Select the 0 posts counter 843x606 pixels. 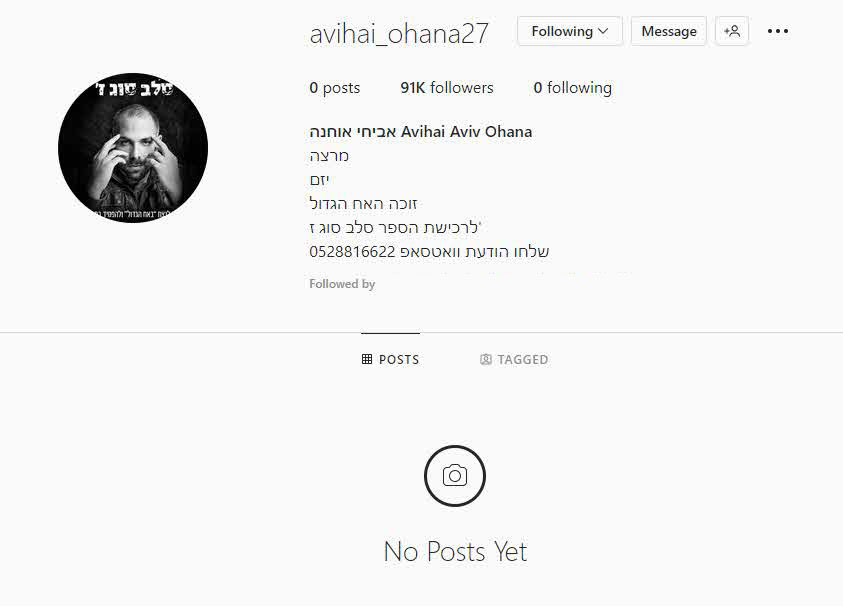click(x=334, y=88)
